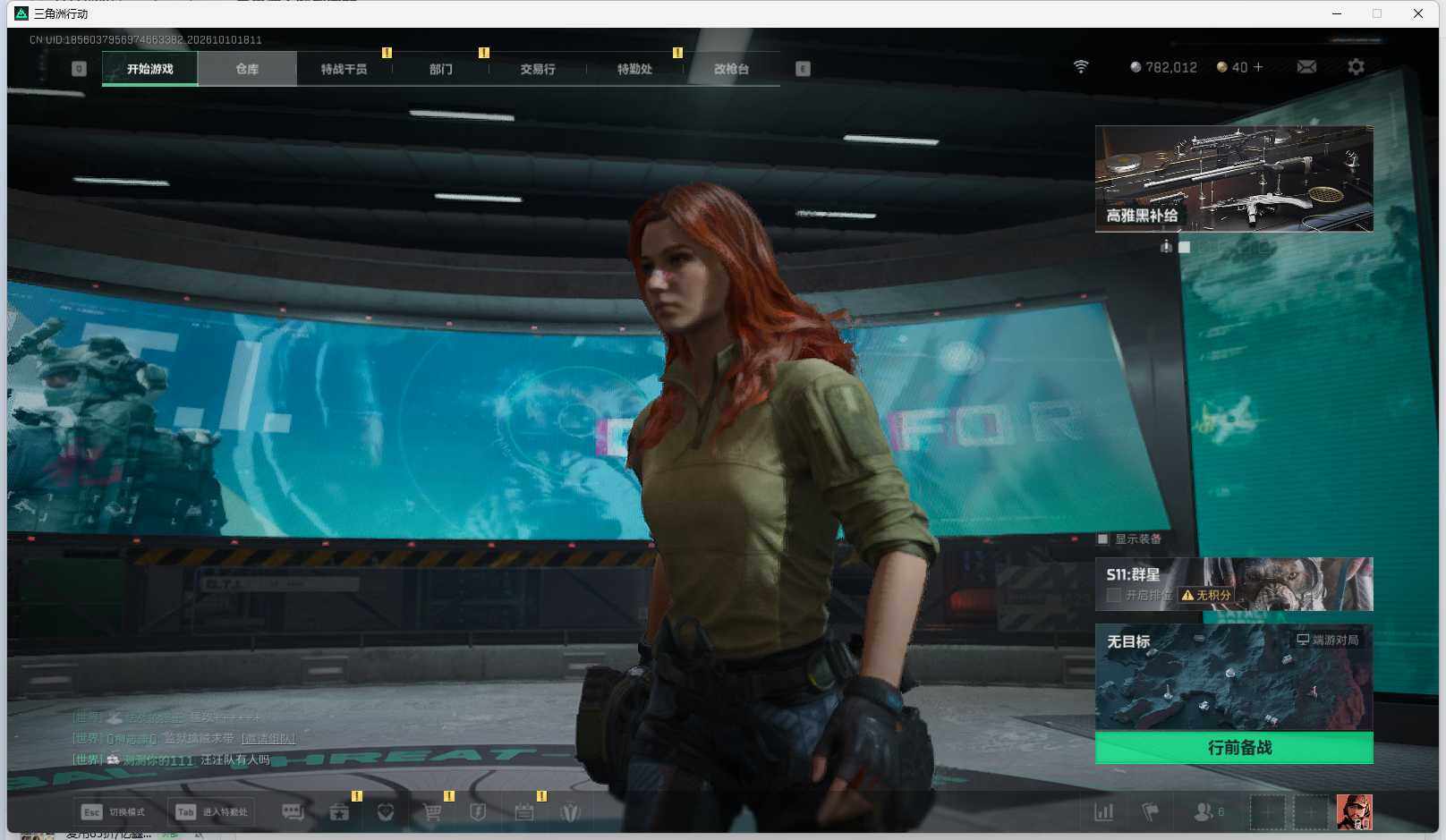
Task: Open the shopping cart store icon
Action: tap(432, 812)
